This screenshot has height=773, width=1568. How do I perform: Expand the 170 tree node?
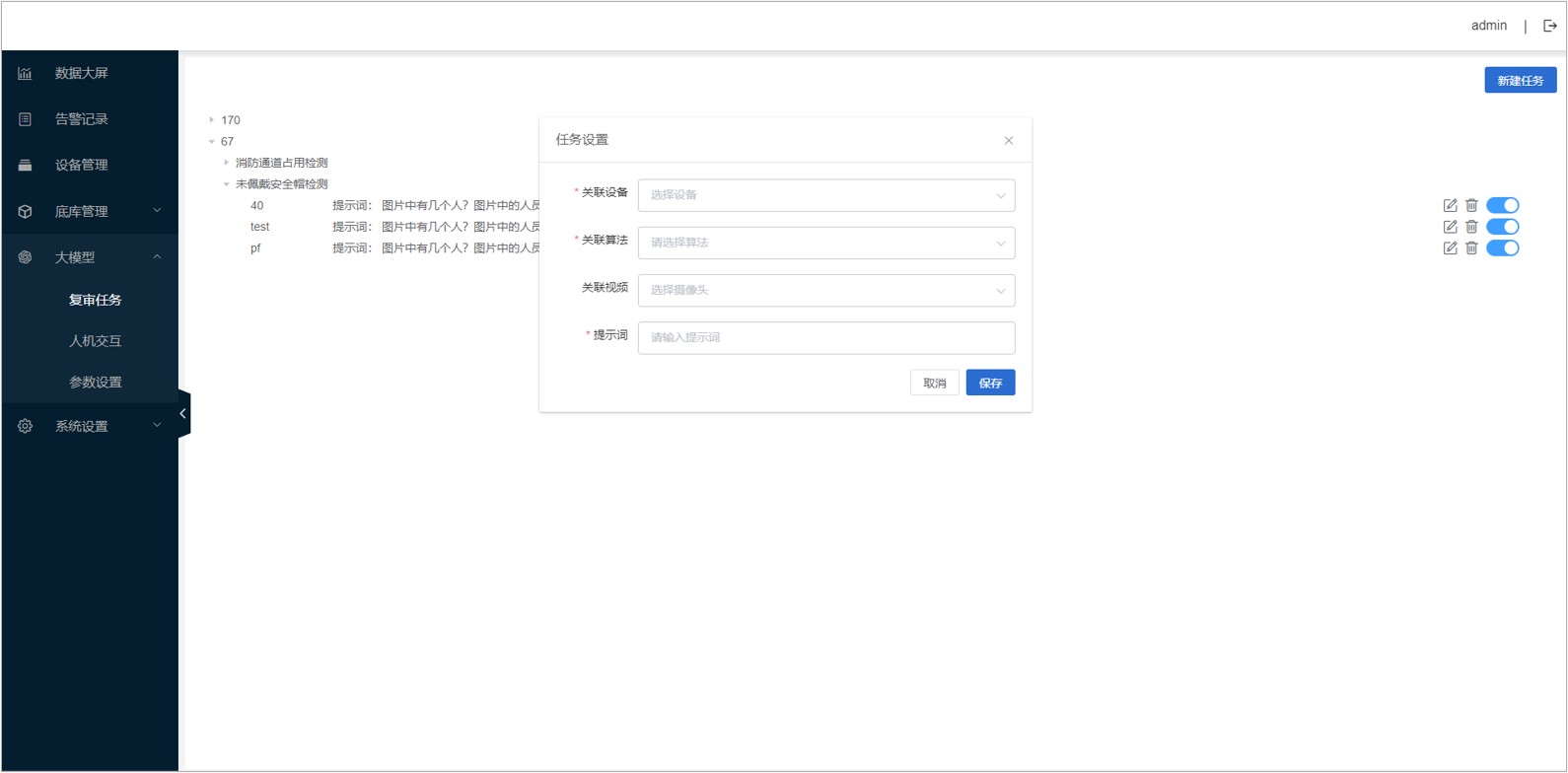[211, 120]
